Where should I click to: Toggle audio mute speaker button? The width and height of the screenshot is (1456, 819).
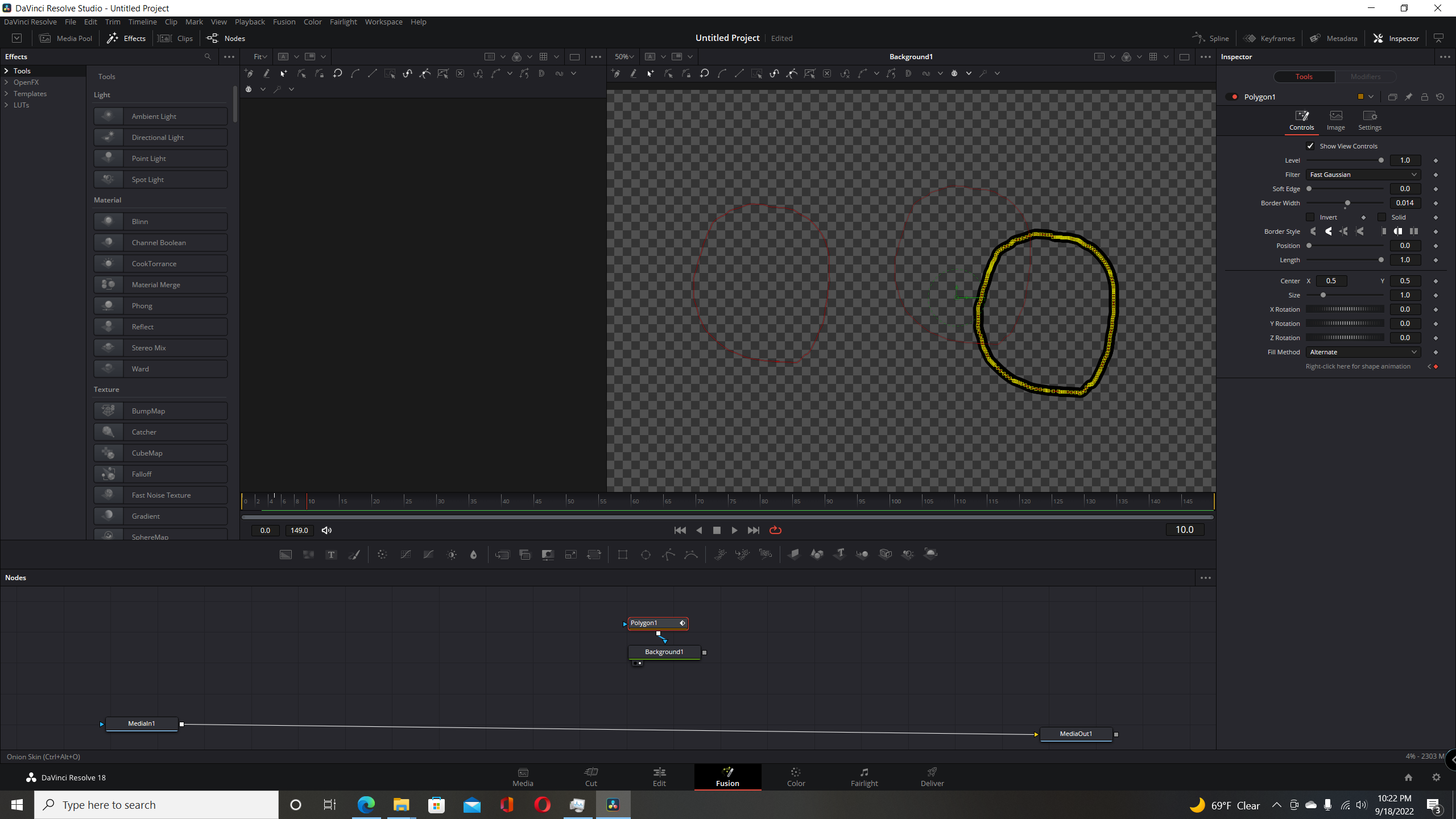coord(326,530)
